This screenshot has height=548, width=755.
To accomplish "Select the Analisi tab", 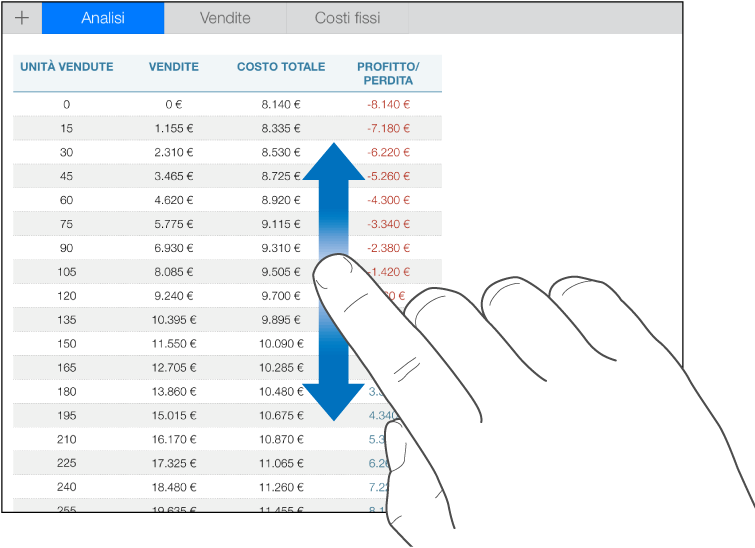I will (103, 18).
